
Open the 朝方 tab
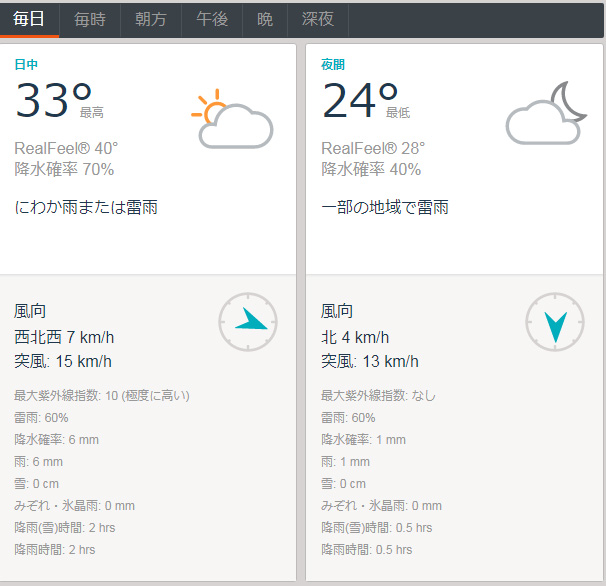click(151, 20)
